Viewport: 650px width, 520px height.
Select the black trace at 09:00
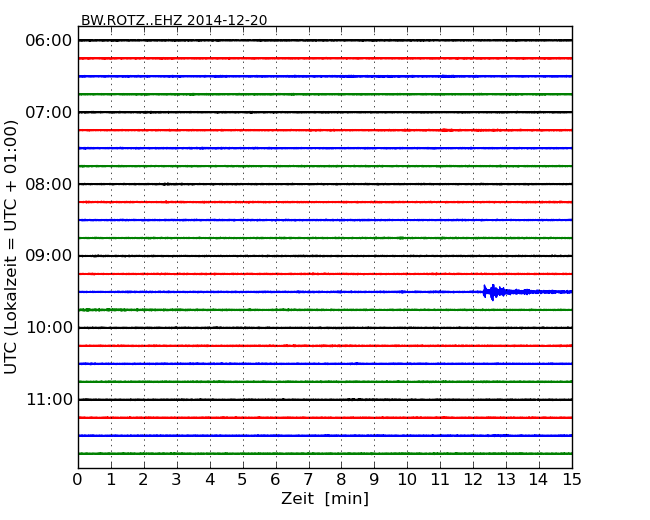click(325, 256)
